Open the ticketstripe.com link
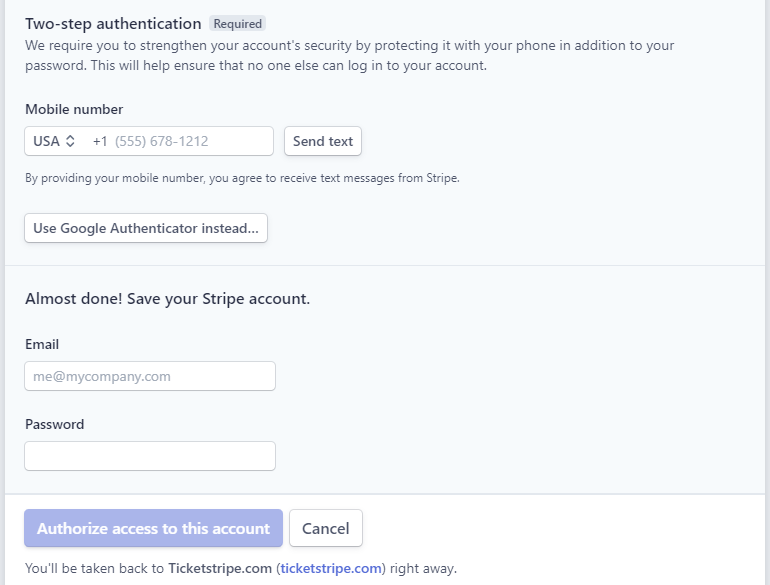This screenshot has width=770, height=585. (x=331, y=568)
